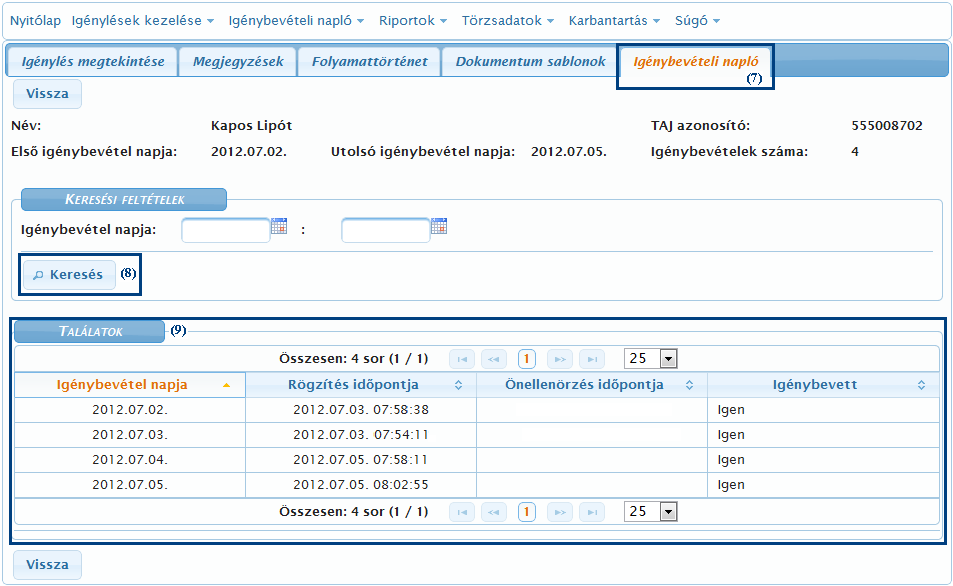The height and width of the screenshot is (586, 953).
Task: Expand Igénybevételi napló top menu
Action: 296,21
